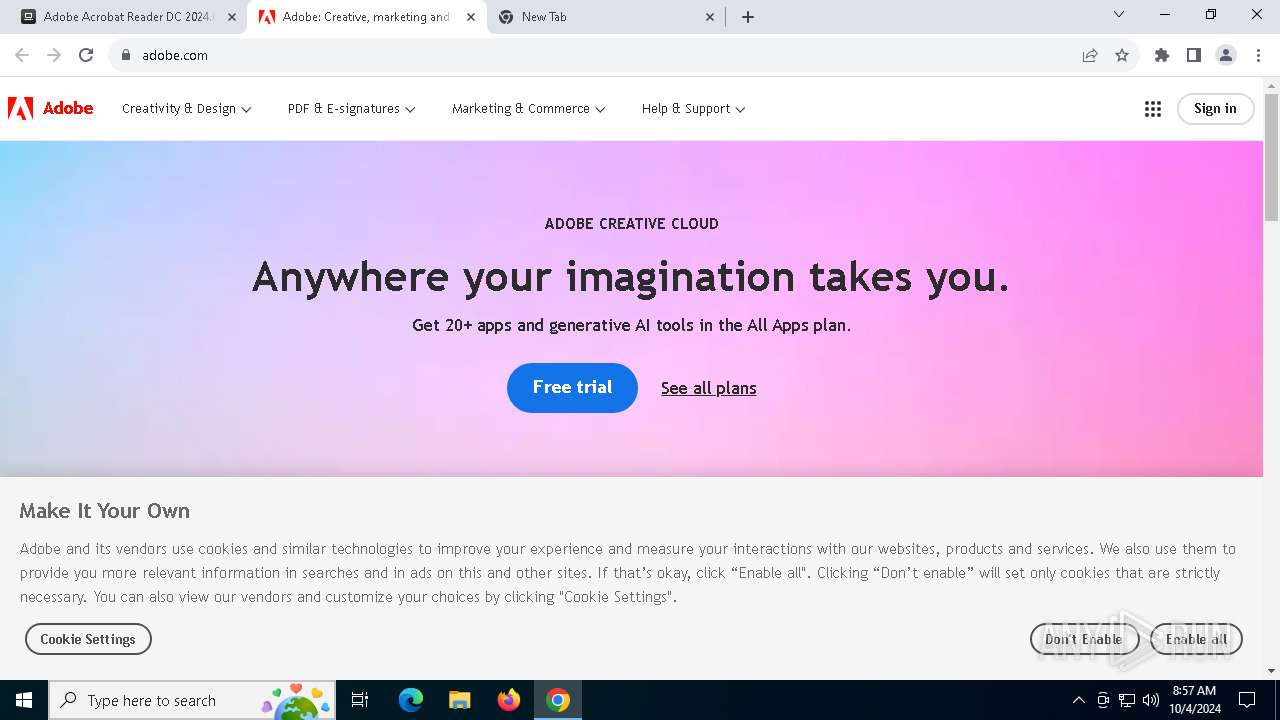Open the Windows Start menu
Screen dimensions: 1280x720
tap(24, 700)
